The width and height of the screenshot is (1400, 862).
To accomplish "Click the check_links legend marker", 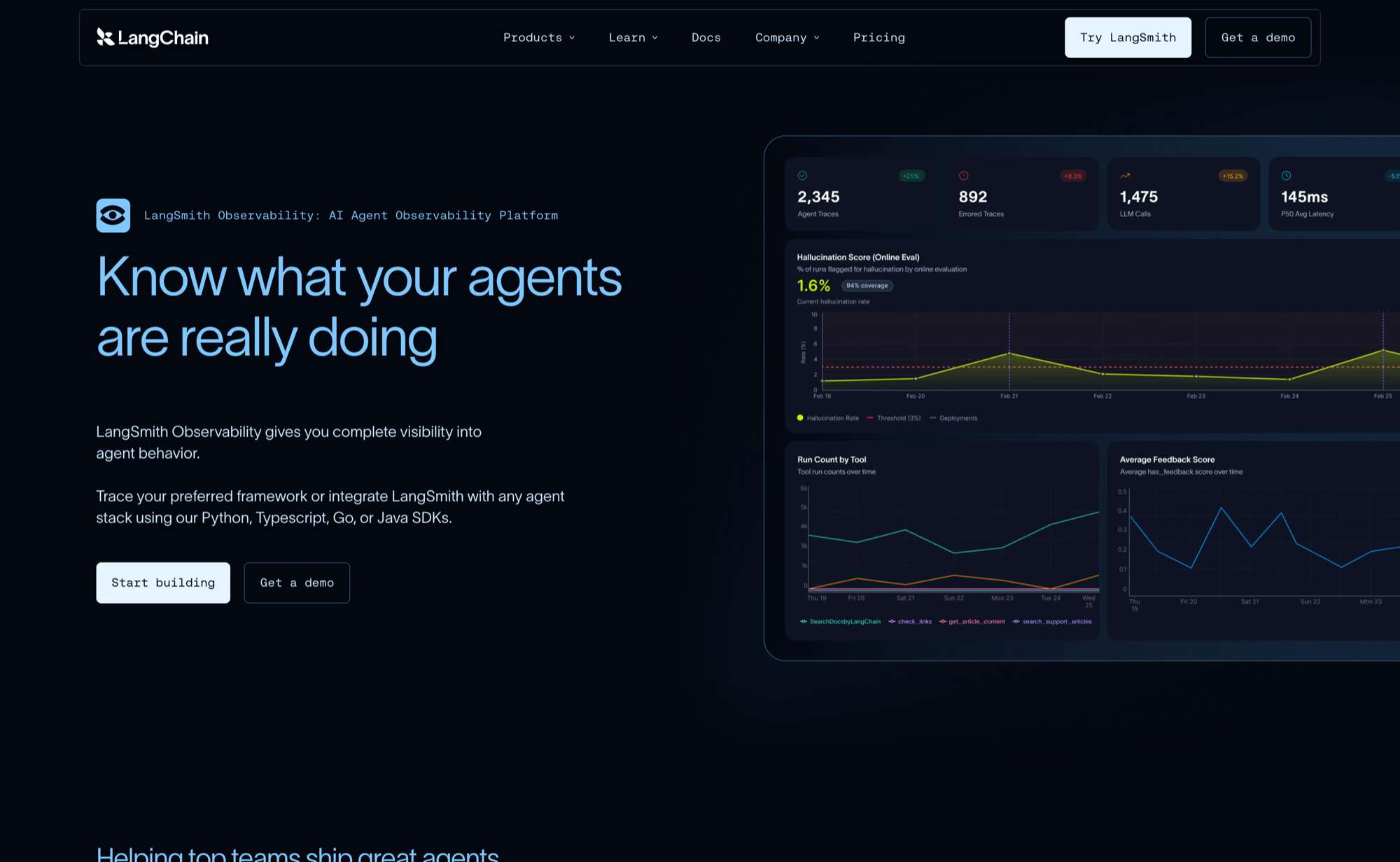I will click(892, 622).
